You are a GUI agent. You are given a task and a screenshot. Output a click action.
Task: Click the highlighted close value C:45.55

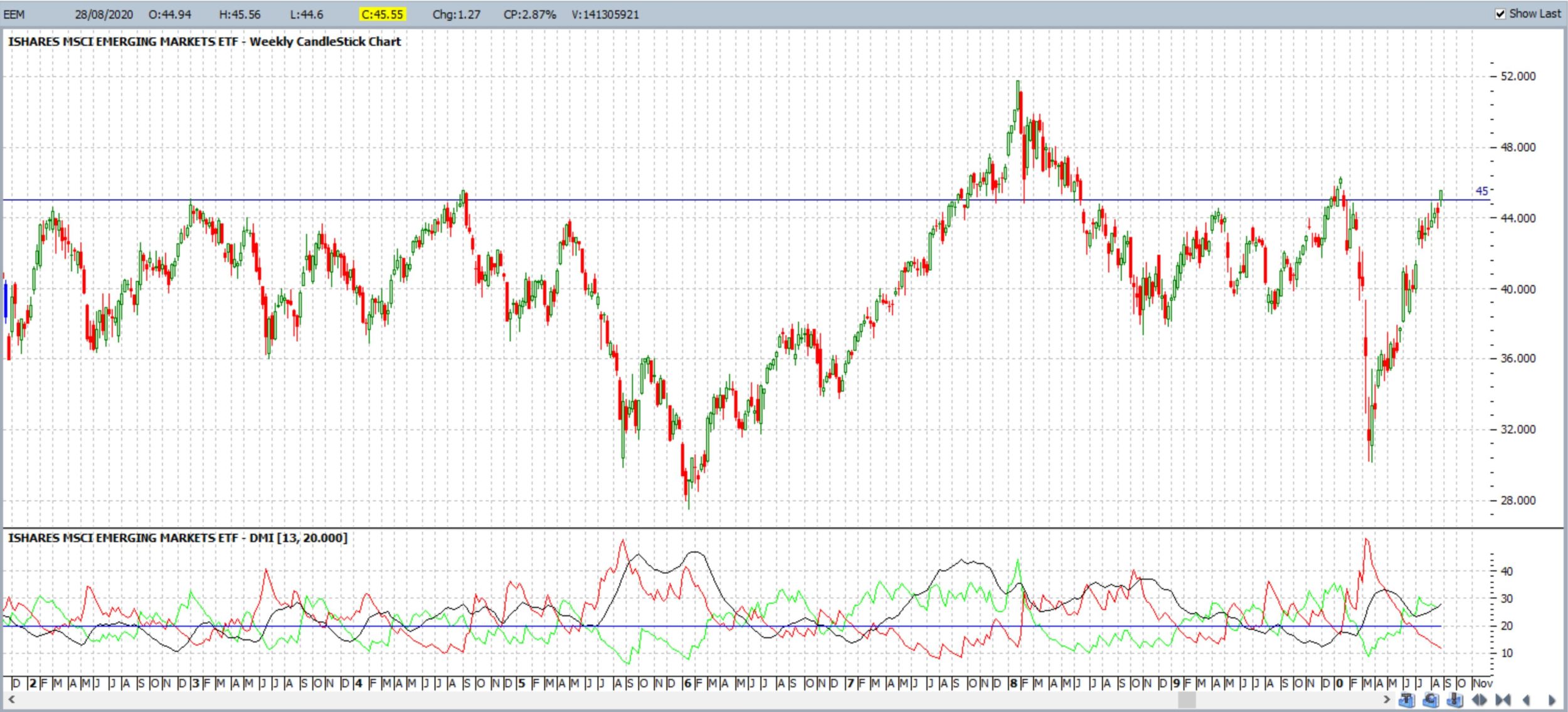tap(382, 14)
